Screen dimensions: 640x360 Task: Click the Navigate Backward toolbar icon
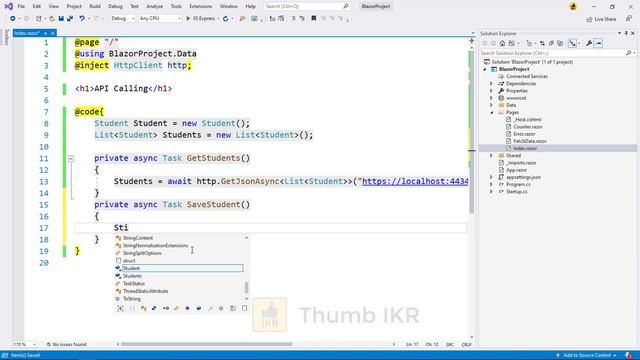(x=13, y=18)
